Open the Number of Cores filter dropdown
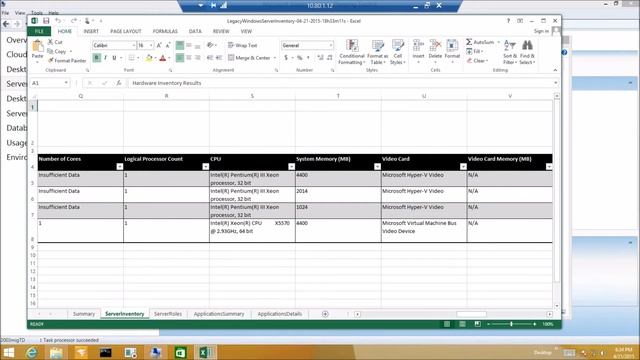640x360 pixels. click(120, 167)
